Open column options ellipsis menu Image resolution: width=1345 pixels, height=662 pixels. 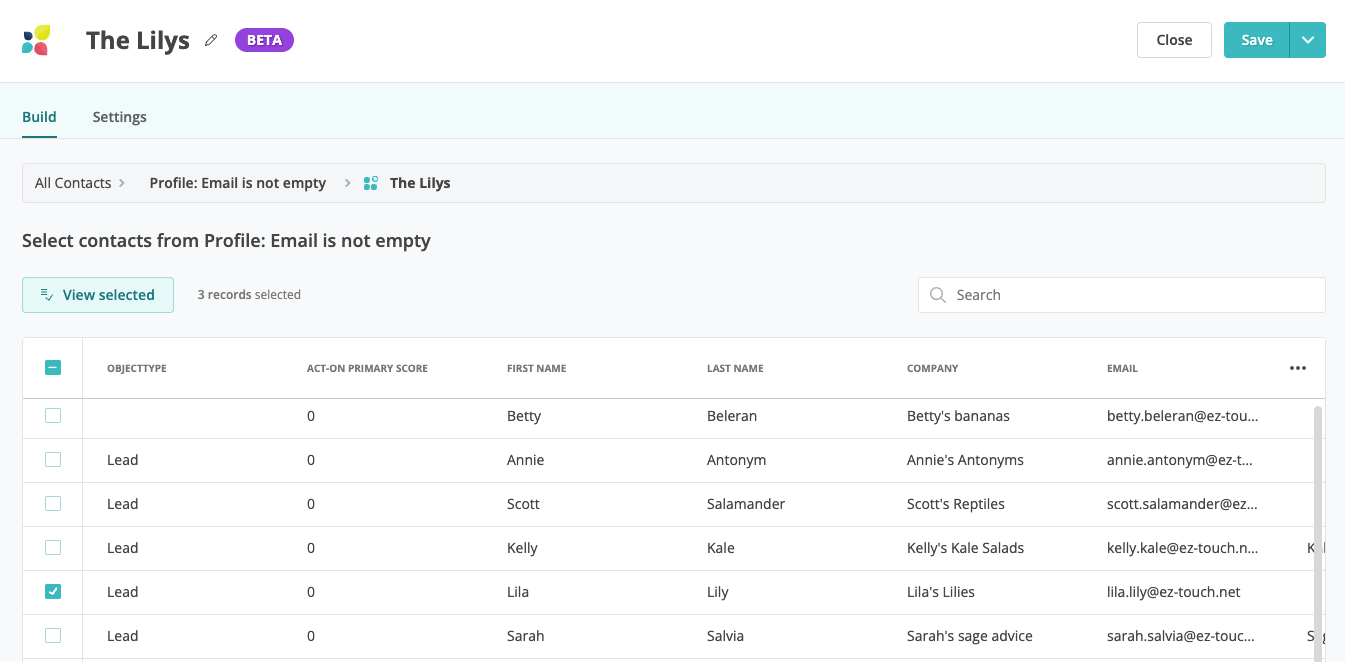pyautogui.click(x=1298, y=368)
